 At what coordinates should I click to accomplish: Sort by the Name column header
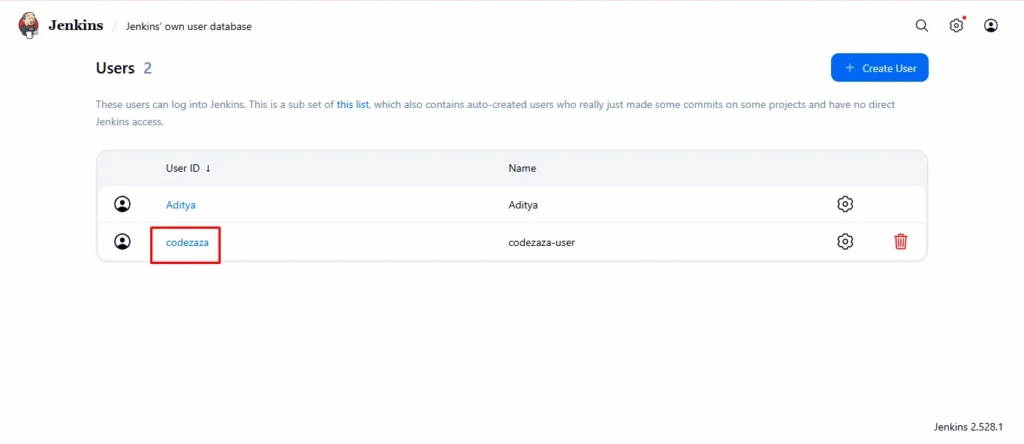click(x=522, y=168)
